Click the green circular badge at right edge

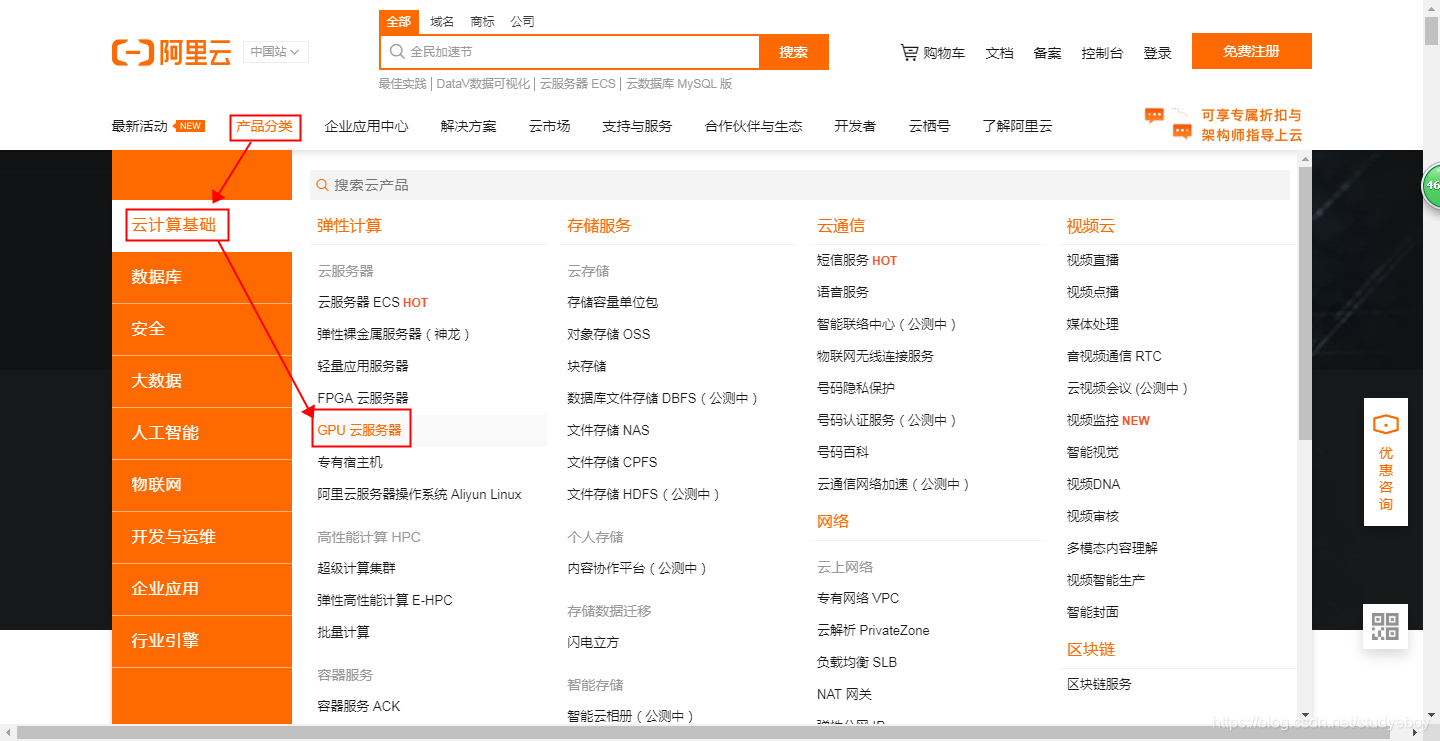click(1431, 185)
